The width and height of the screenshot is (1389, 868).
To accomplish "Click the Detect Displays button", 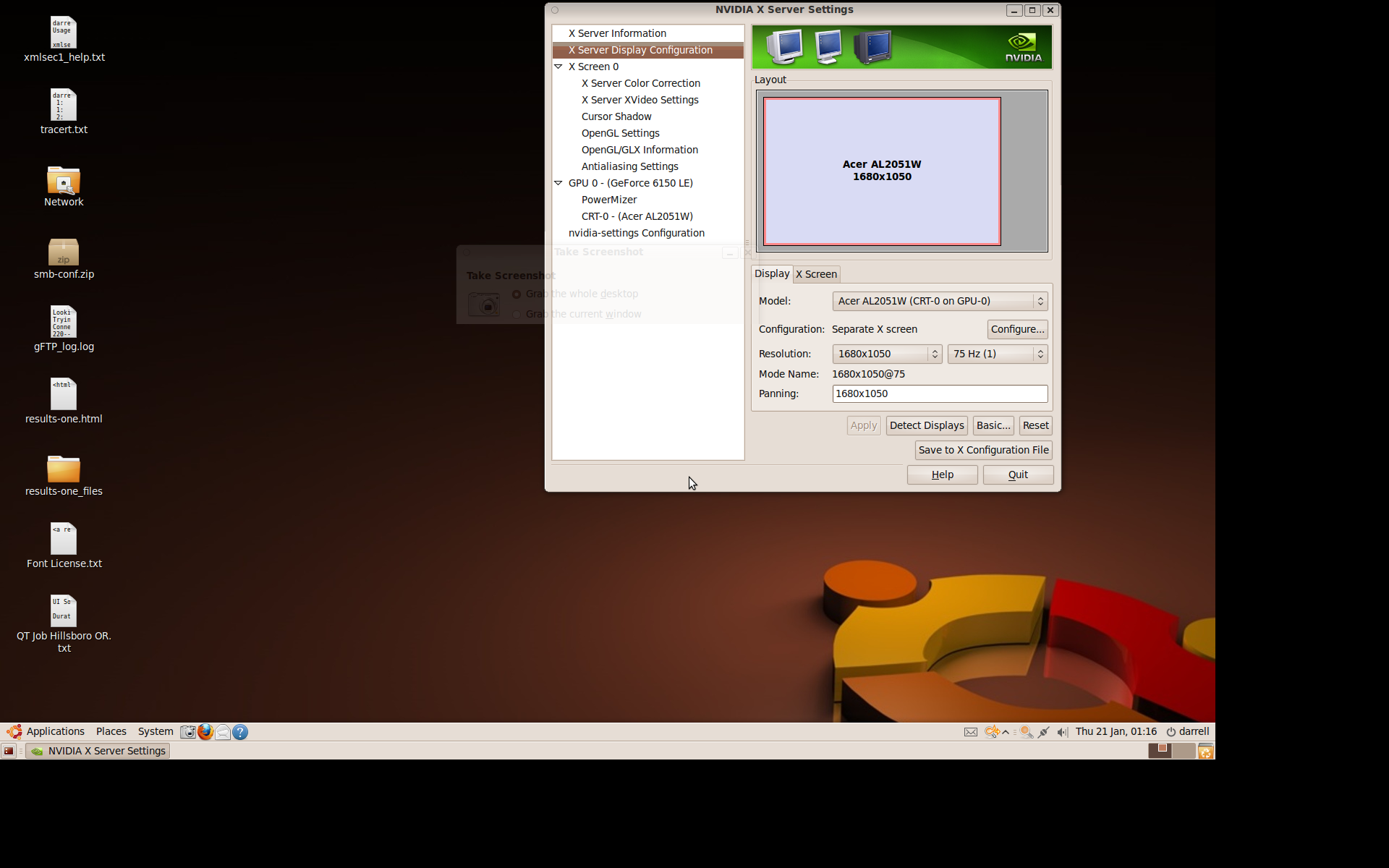I will point(926,425).
